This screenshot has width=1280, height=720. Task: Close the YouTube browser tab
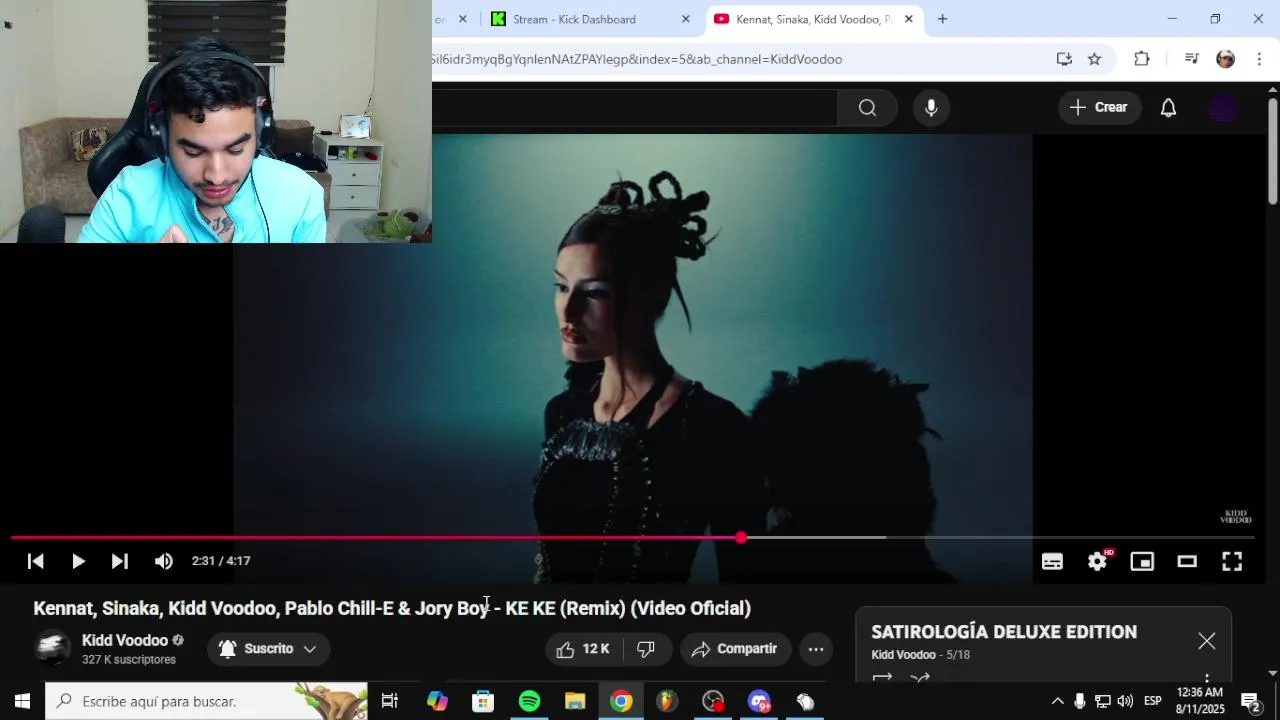click(x=909, y=19)
